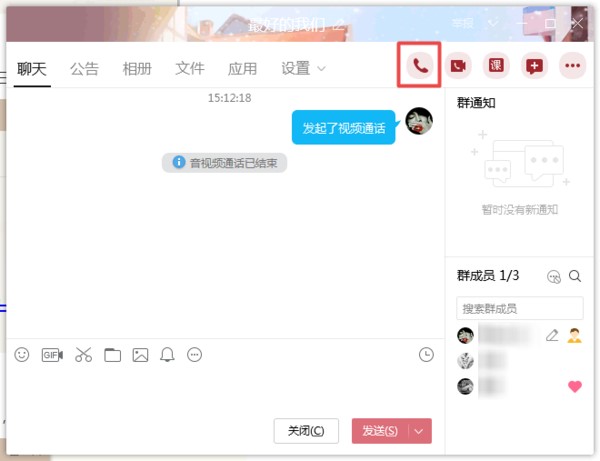Select the second group member avatar
Viewport: 600px width, 461px height.
[465, 361]
